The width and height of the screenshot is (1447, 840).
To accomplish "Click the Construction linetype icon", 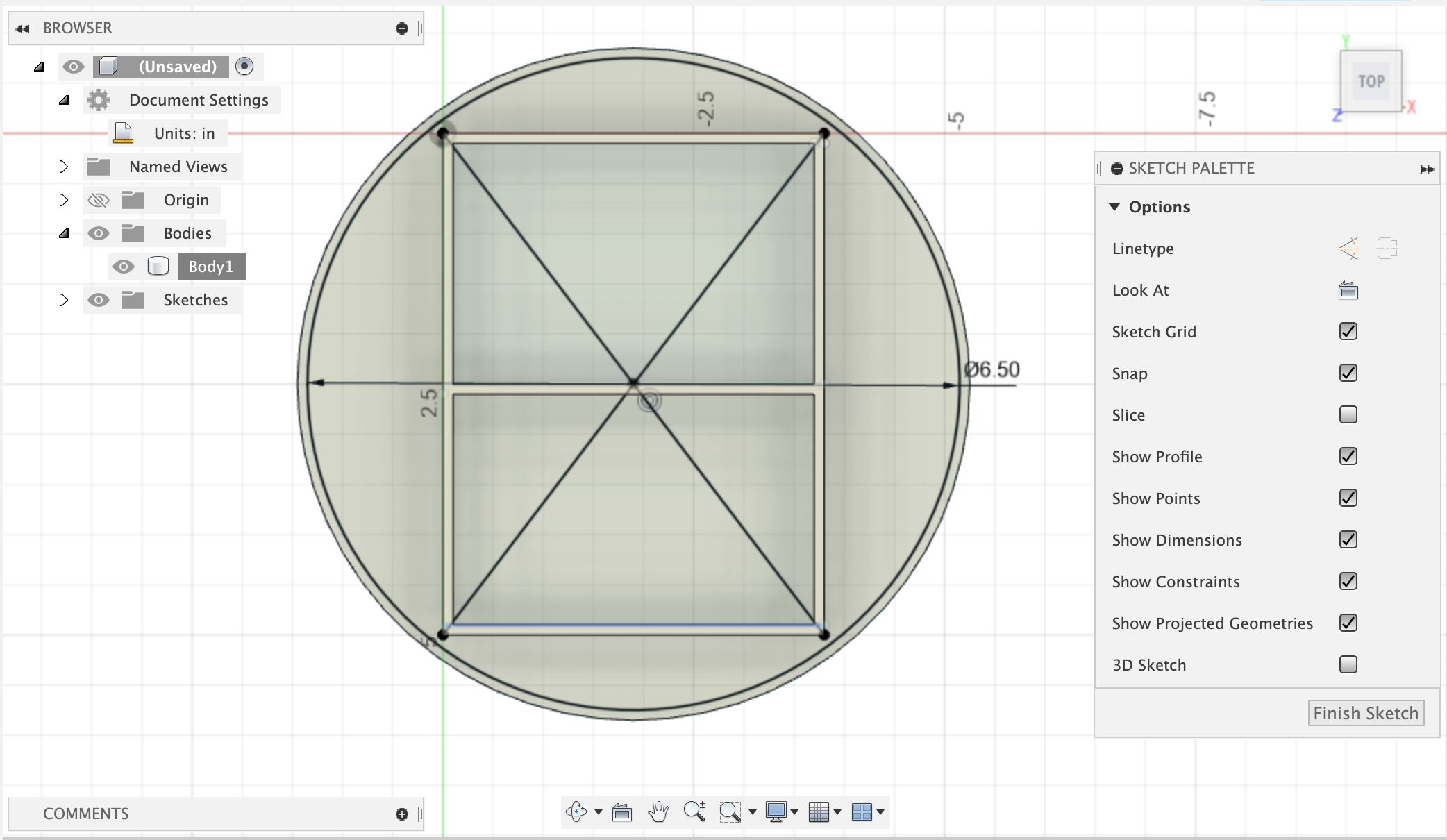I will coord(1348,249).
